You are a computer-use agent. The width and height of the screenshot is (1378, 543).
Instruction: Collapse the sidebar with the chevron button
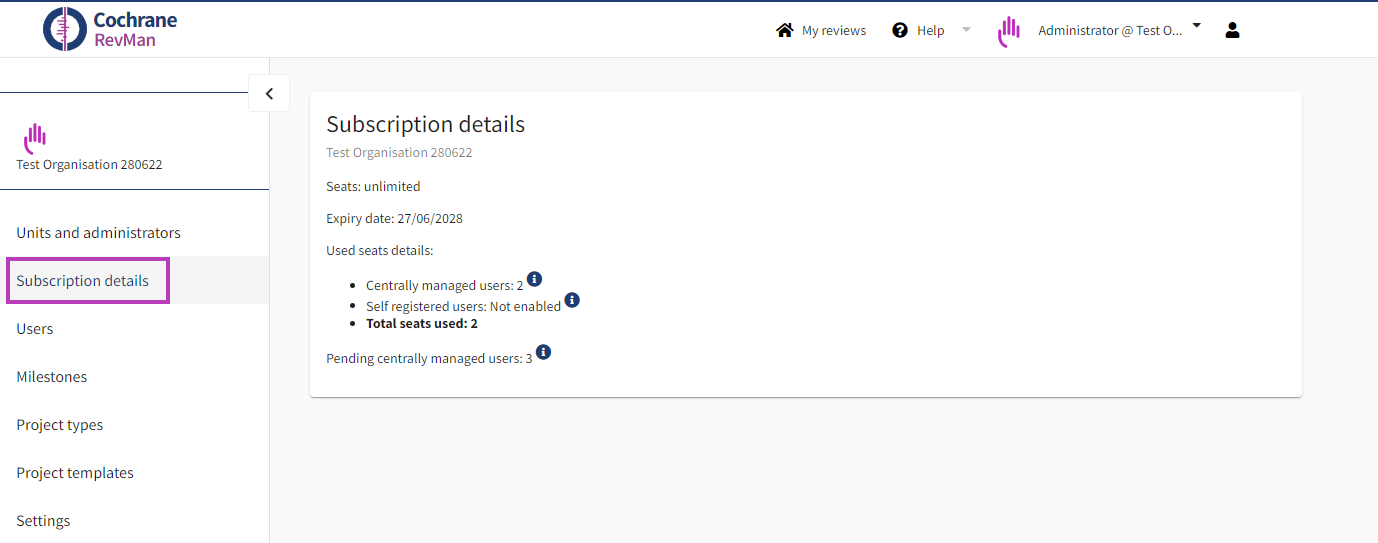tap(269, 93)
